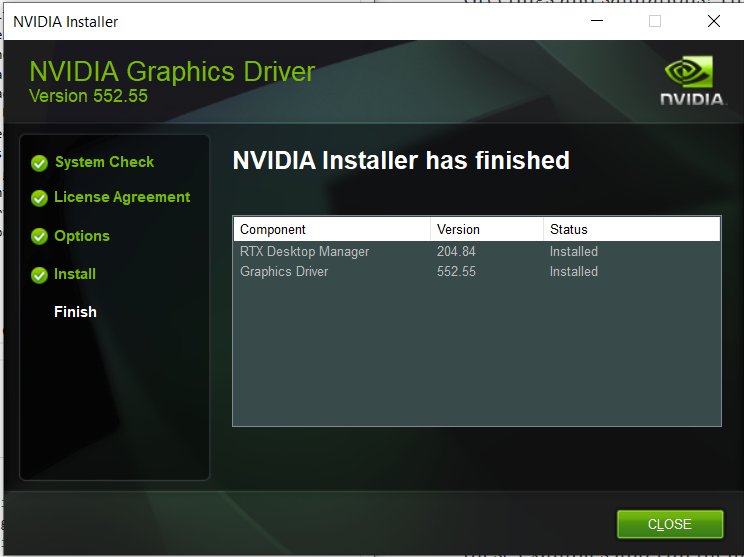Click the NVIDIA Graphics Driver title text

pyautogui.click(x=172, y=72)
